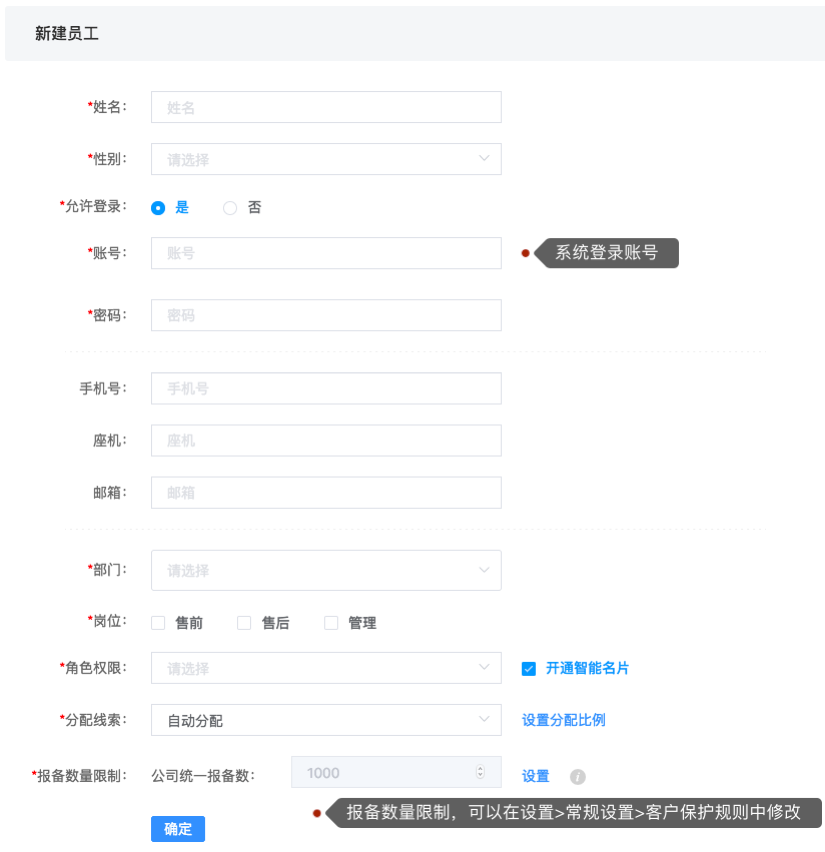Focus the 邮箱 input field
This screenshot has width=825, height=852.
pos(326,493)
